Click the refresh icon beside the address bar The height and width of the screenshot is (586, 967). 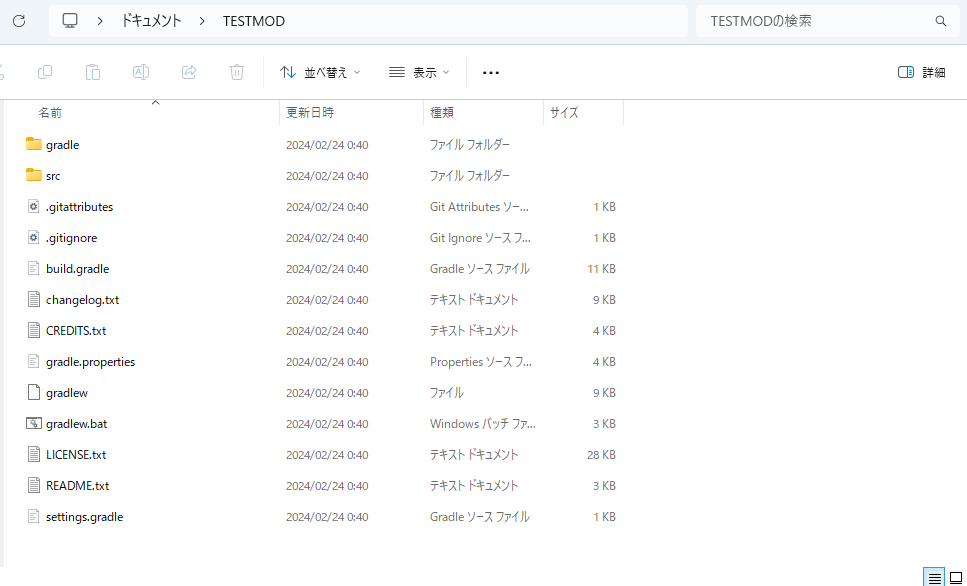[x=19, y=21]
